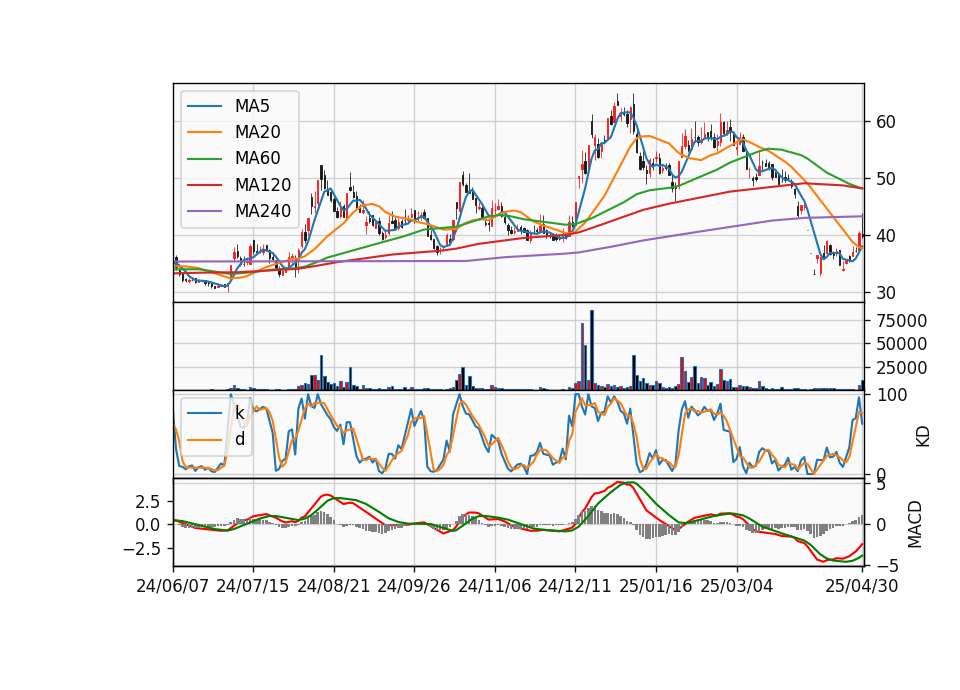This screenshot has width=960, height=690.
Task: Click the 24/12/11 date axis label
Action: 575,586
